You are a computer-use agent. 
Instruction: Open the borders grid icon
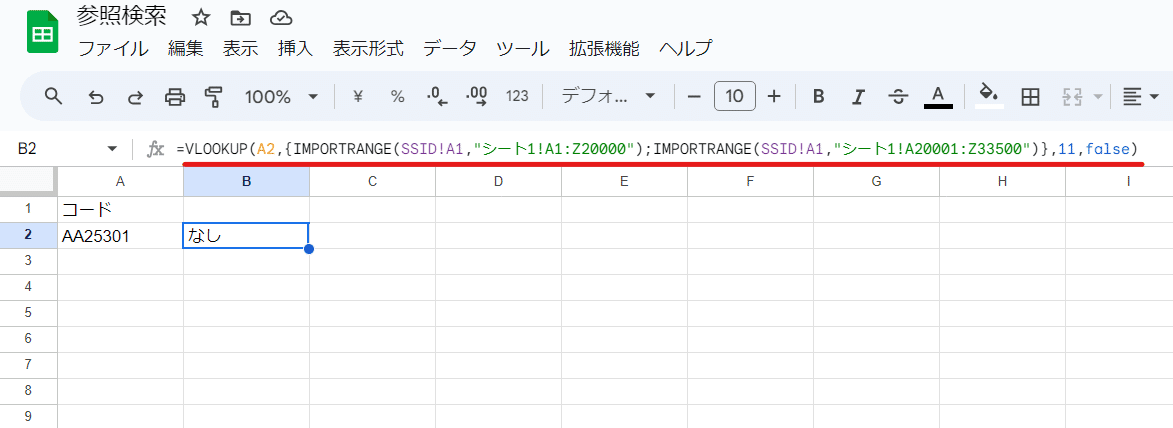point(1031,96)
